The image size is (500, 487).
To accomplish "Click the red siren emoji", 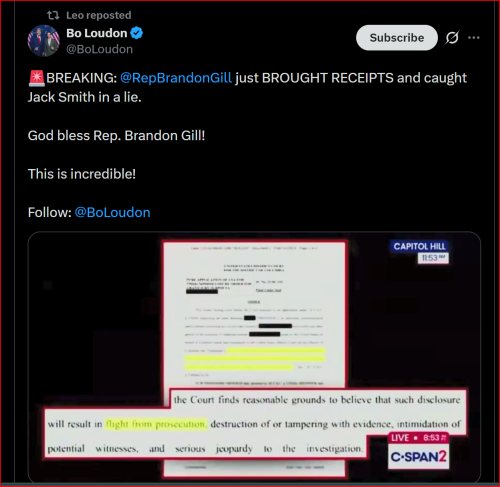I will point(36,78).
